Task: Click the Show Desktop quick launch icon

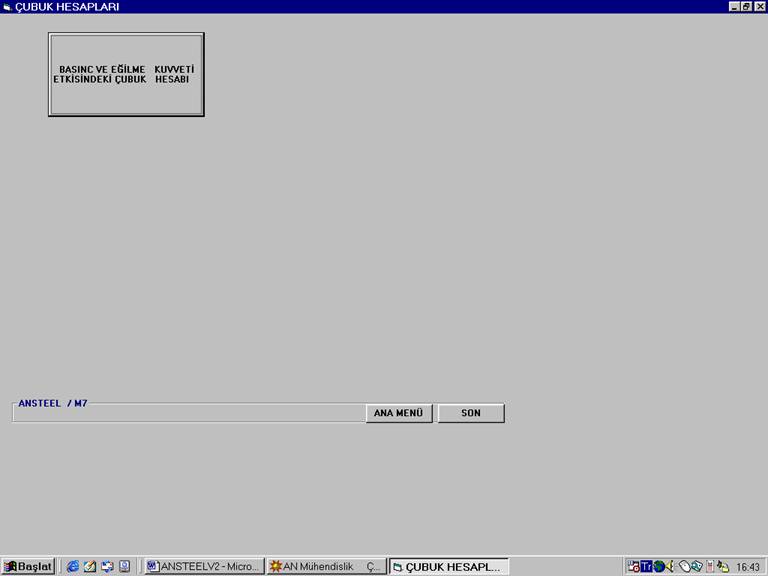Action: tap(90, 566)
